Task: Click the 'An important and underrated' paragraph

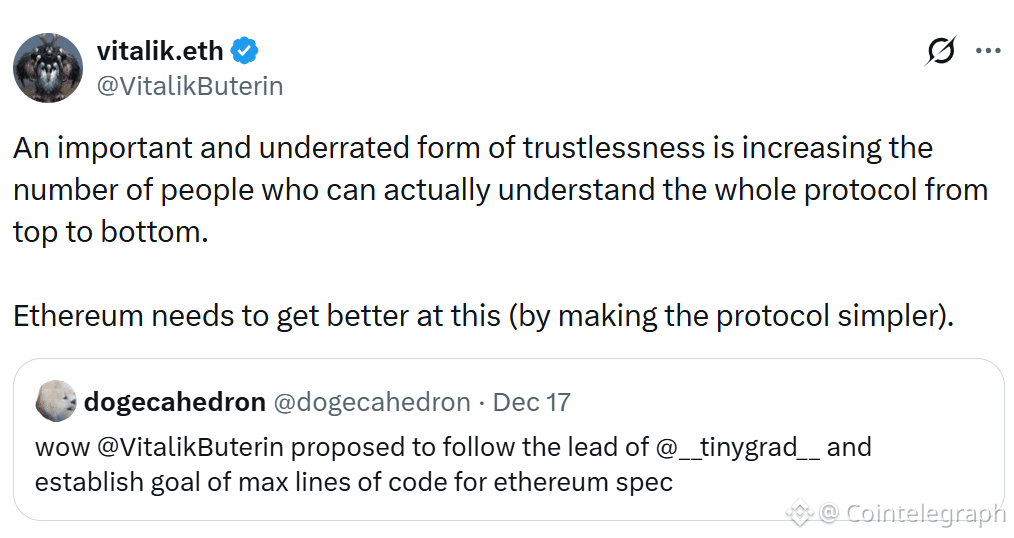Action: [x=473, y=148]
